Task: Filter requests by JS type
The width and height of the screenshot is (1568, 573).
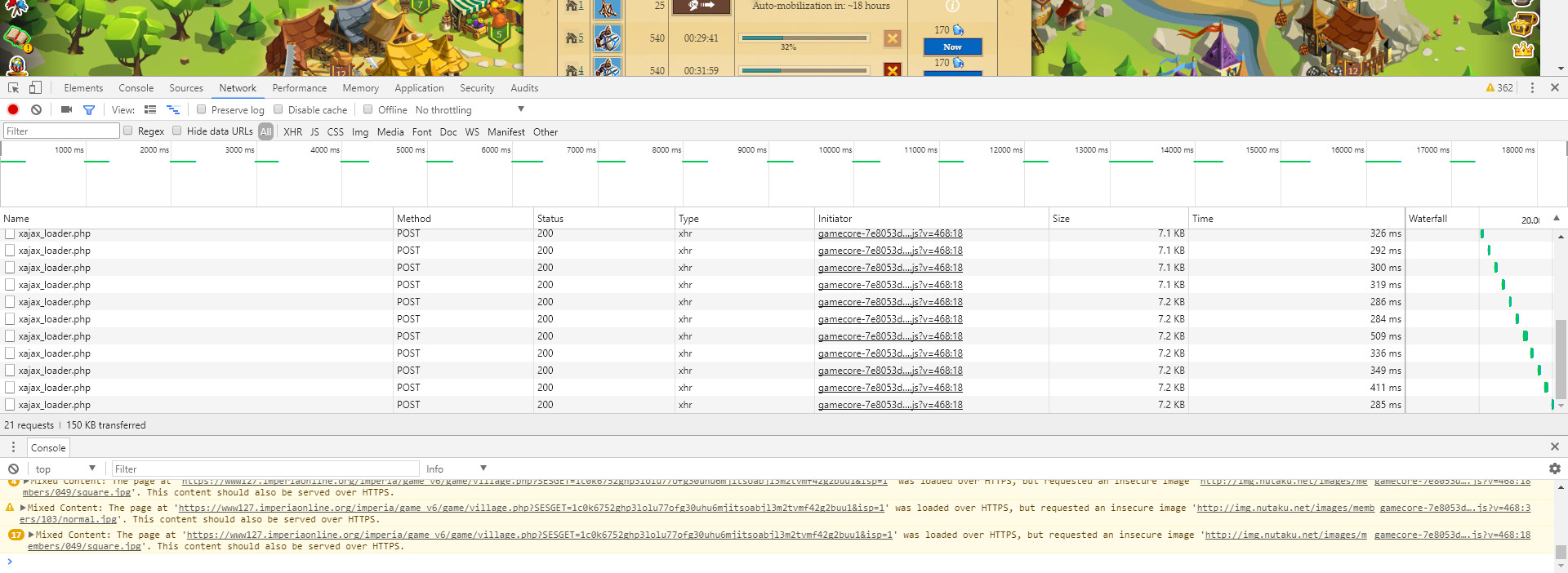Action: coord(314,131)
